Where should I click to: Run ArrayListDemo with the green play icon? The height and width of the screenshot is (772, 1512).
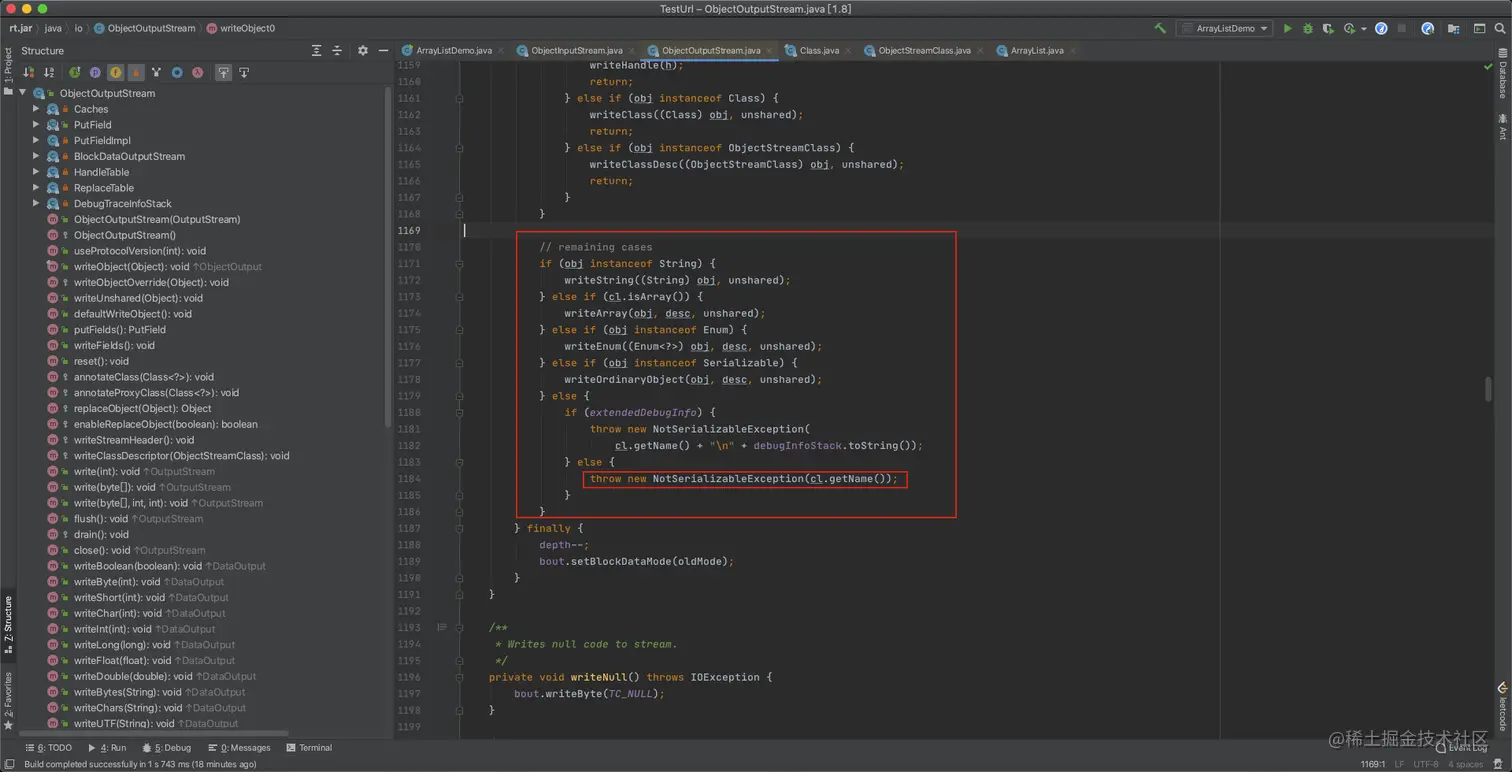1288,29
